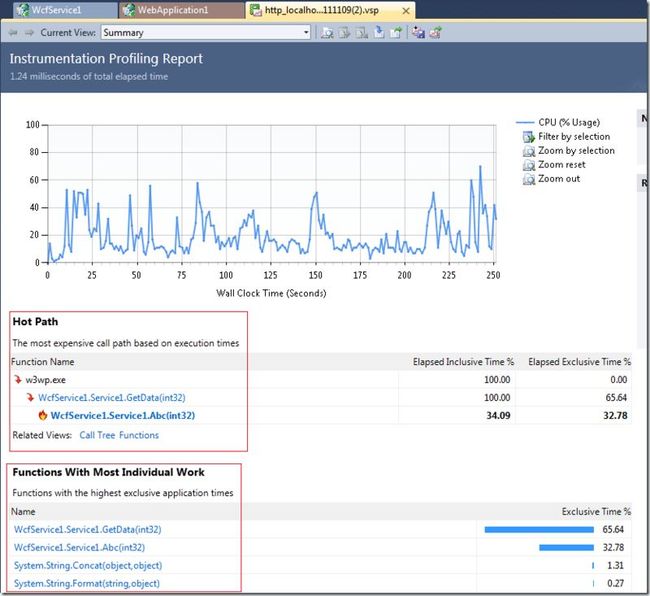Click the Functions With Most Individual Work heading
Viewport: 650px width, 596px height.
pyautogui.click(x=108, y=472)
